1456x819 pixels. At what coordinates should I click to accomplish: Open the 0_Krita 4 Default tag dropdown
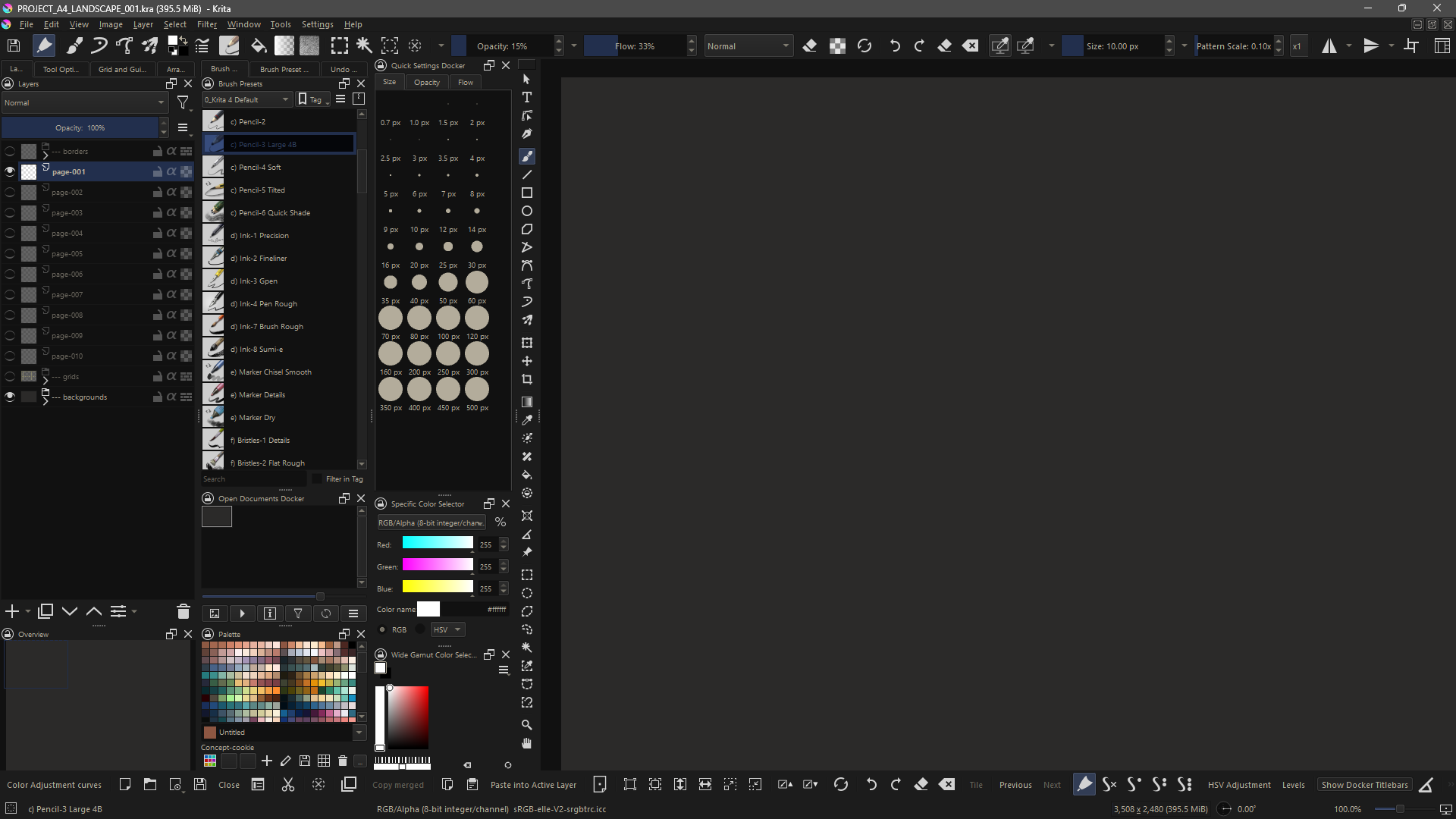point(247,99)
